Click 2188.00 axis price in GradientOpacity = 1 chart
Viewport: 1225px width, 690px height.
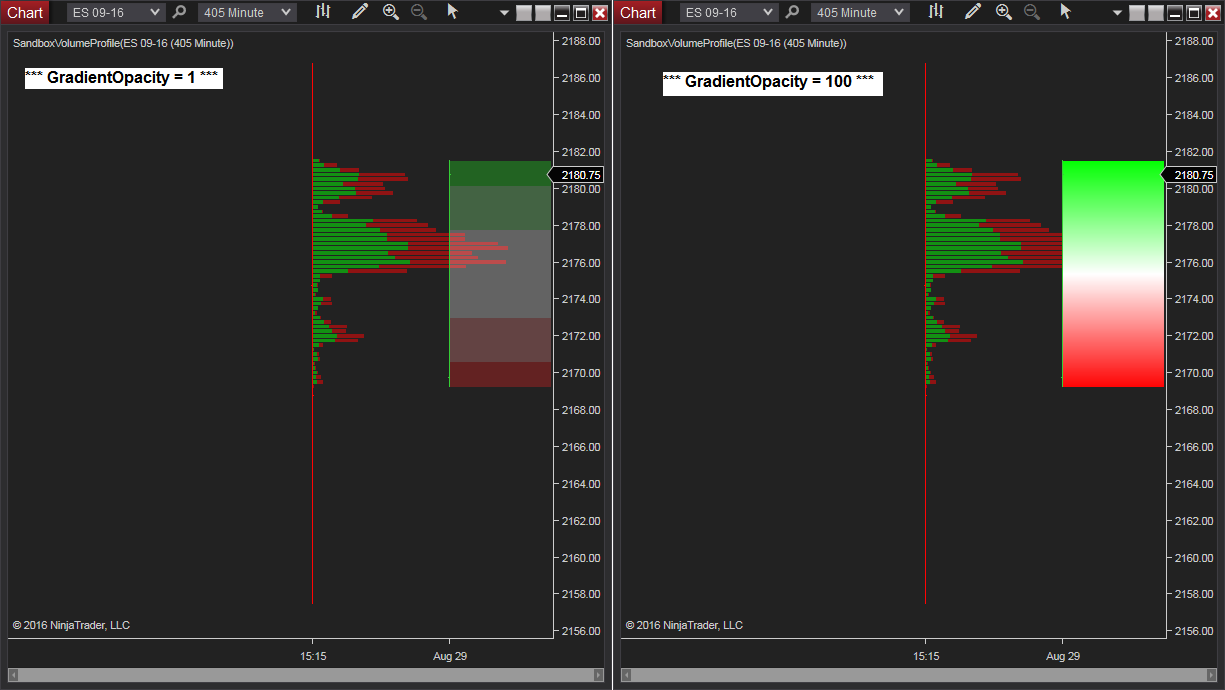[x=581, y=41]
